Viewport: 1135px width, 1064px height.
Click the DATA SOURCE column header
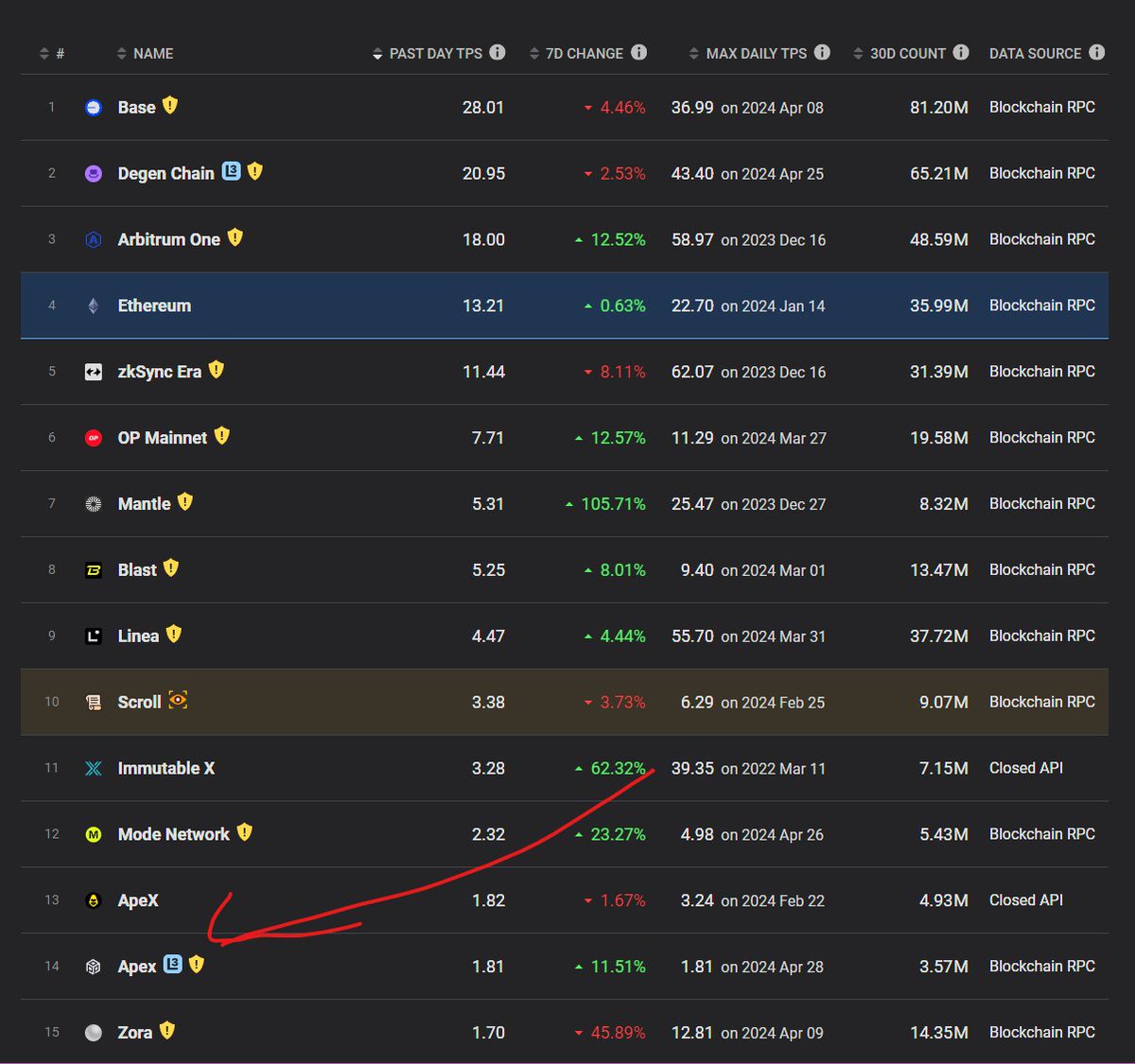1036,53
